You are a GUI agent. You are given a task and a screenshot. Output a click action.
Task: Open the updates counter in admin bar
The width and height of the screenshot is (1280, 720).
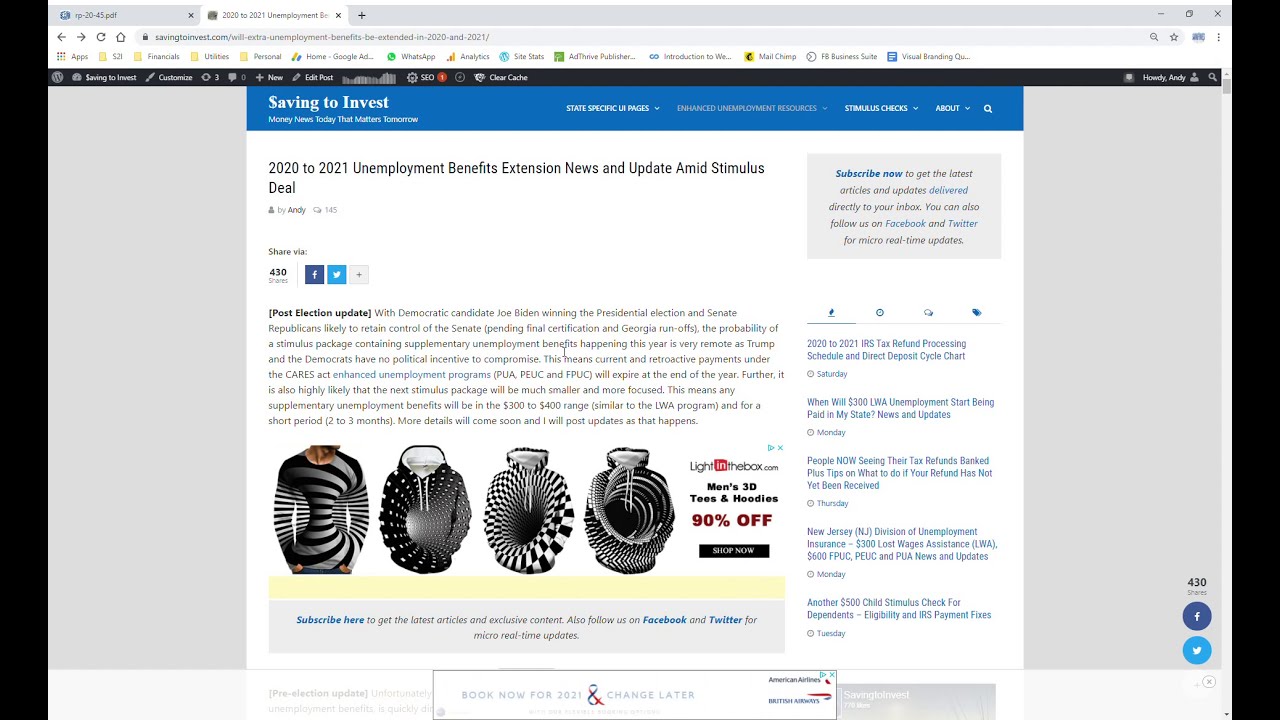point(210,77)
